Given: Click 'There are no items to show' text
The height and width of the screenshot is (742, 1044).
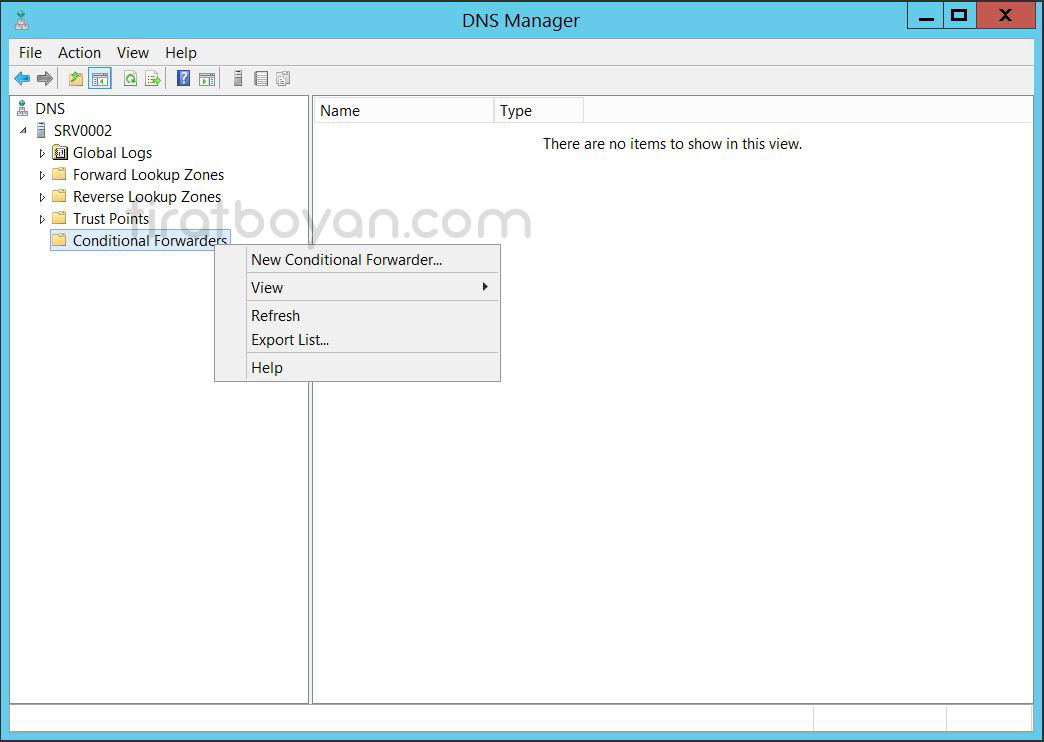Looking at the screenshot, I should click(672, 144).
